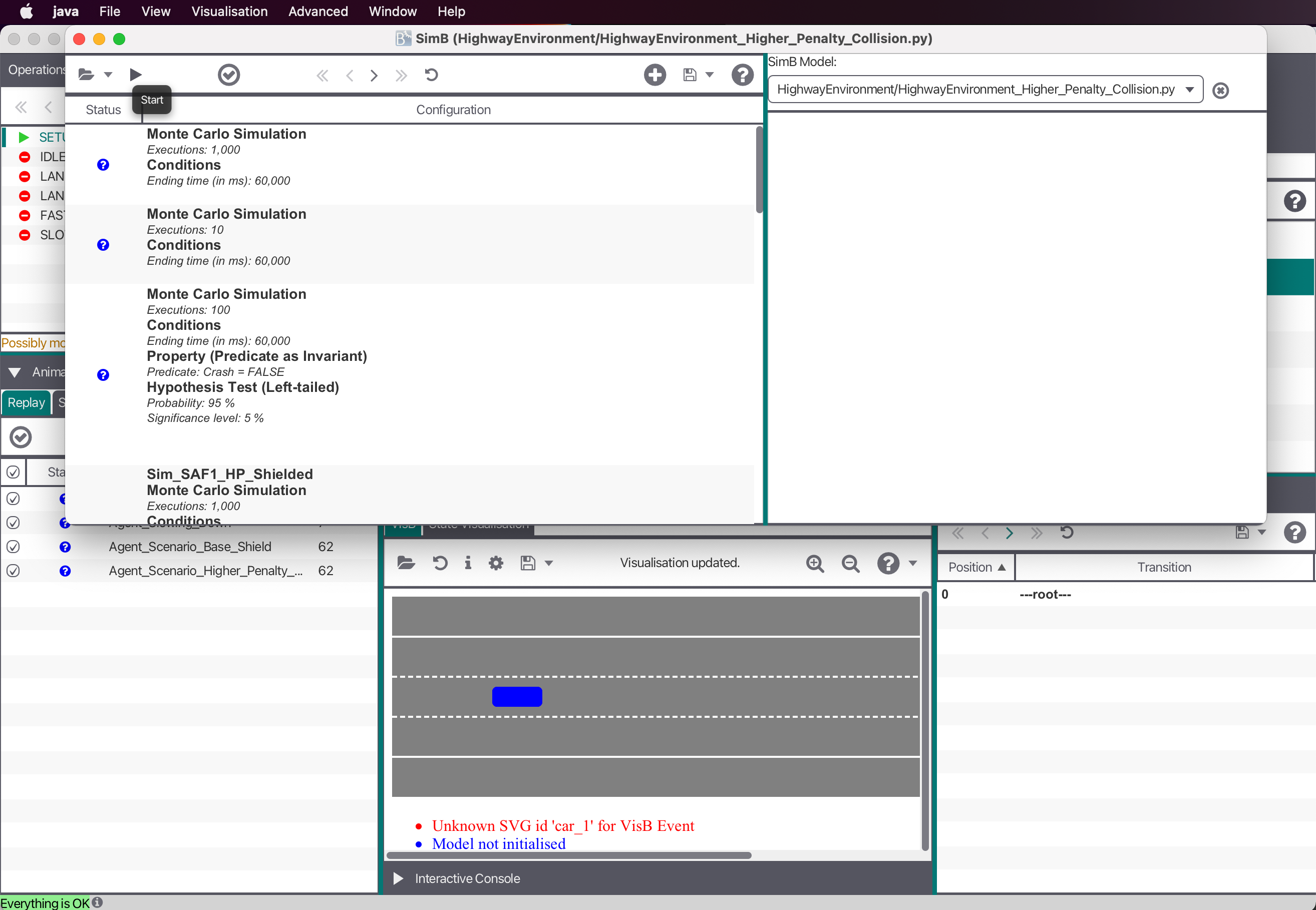Toggle the checkbox directly above the Agent_Scenario_Base_Shield row
This screenshot has height=910, width=1316.
pos(13,523)
